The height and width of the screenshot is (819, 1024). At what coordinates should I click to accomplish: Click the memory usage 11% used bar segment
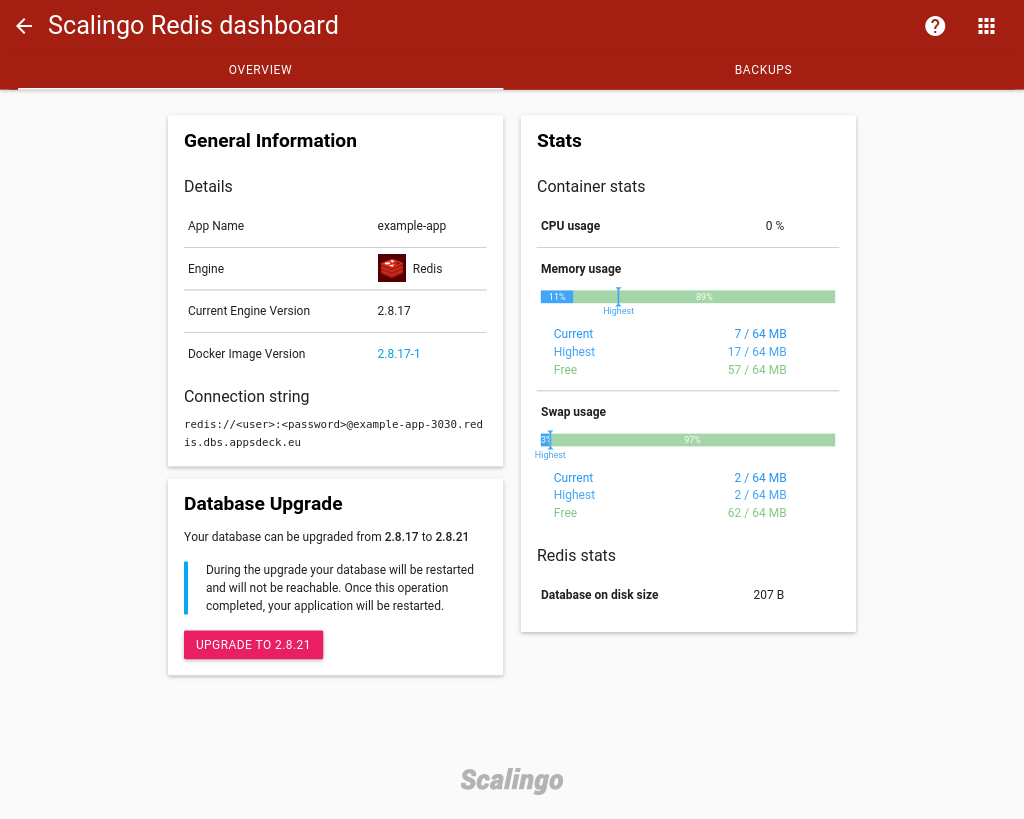[557, 297]
